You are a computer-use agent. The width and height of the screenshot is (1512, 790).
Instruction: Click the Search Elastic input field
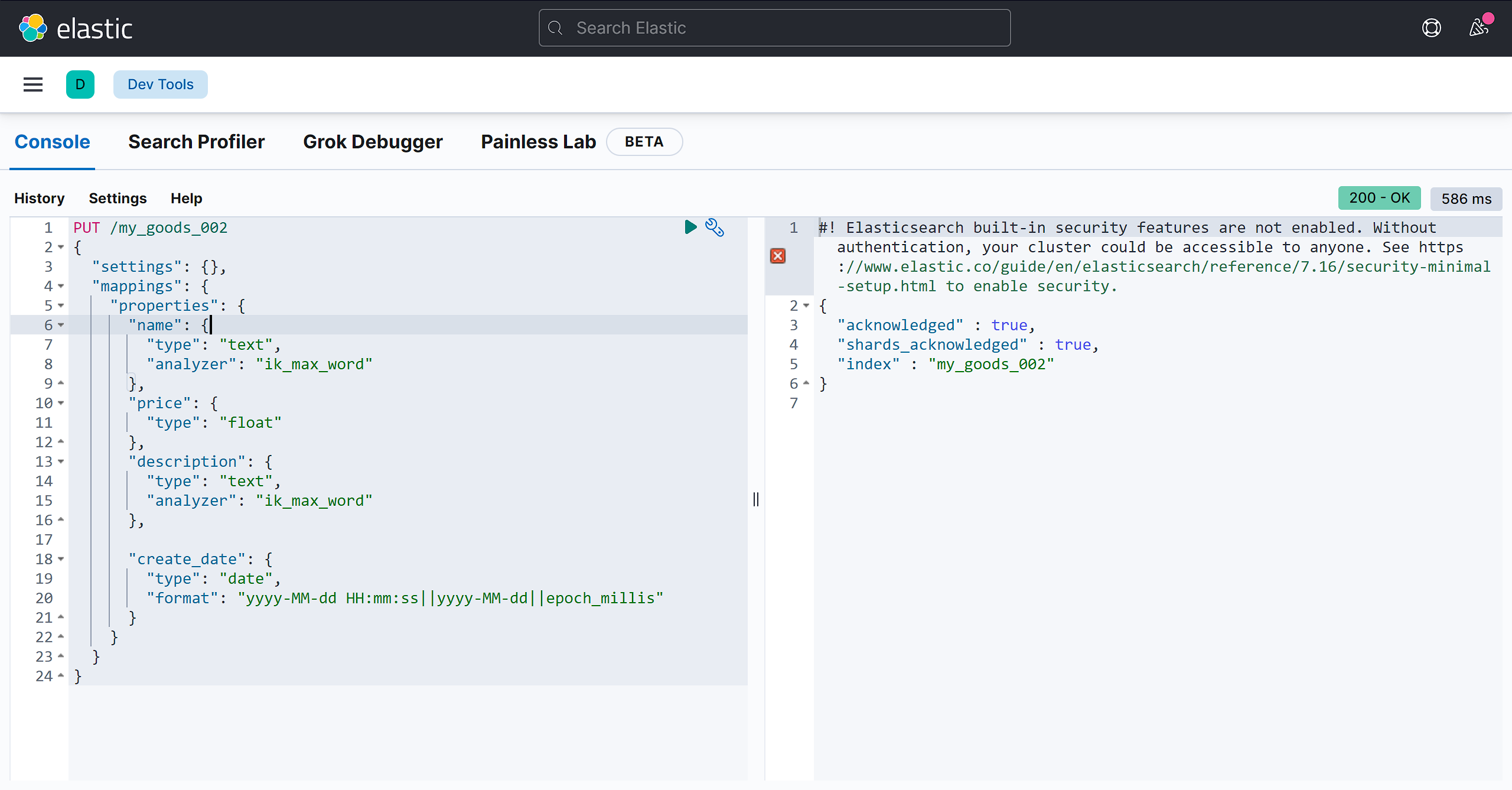(775, 27)
